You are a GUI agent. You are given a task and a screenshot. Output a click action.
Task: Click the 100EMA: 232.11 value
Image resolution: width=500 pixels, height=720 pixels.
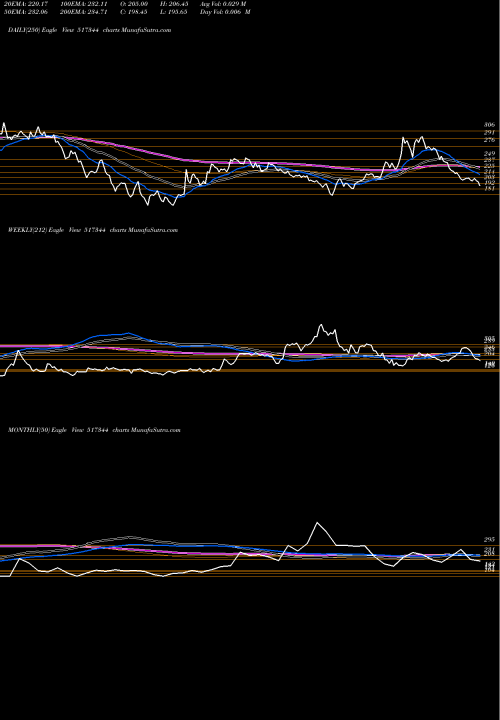[x=83, y=4]
